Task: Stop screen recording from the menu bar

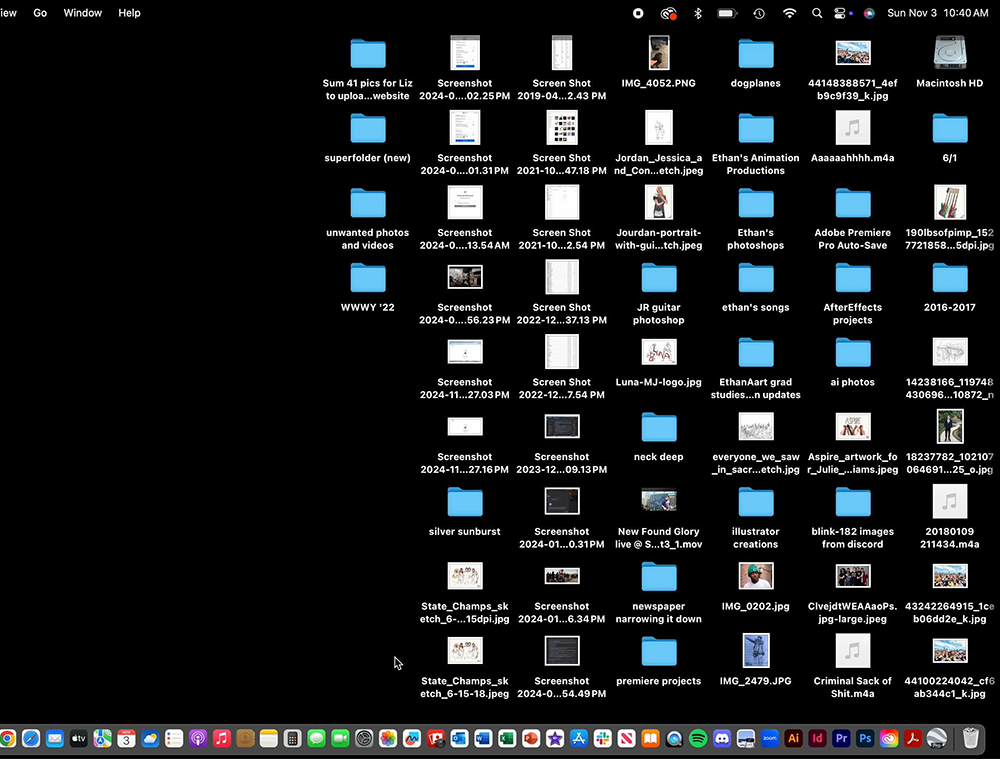Action: pos(638,13)
